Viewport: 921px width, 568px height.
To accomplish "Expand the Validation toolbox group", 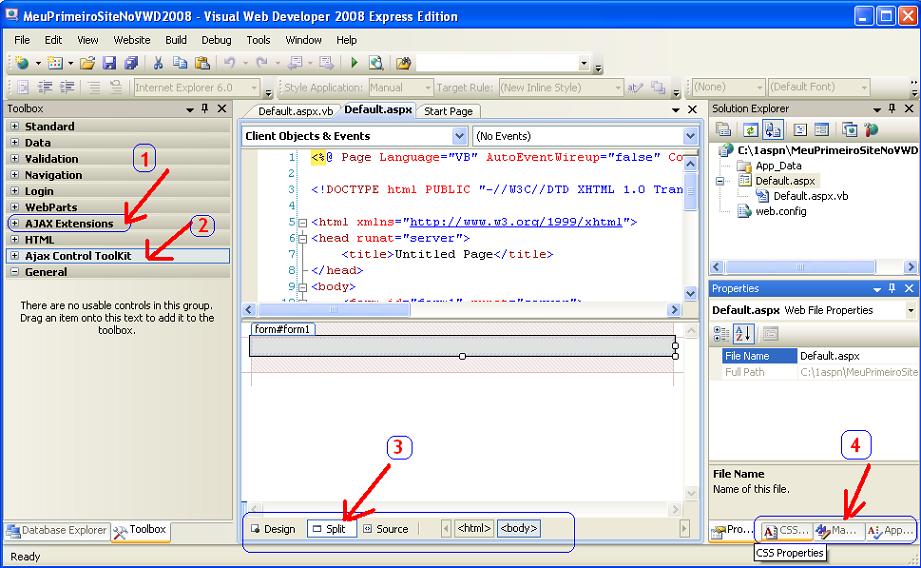I will point(15,159).
